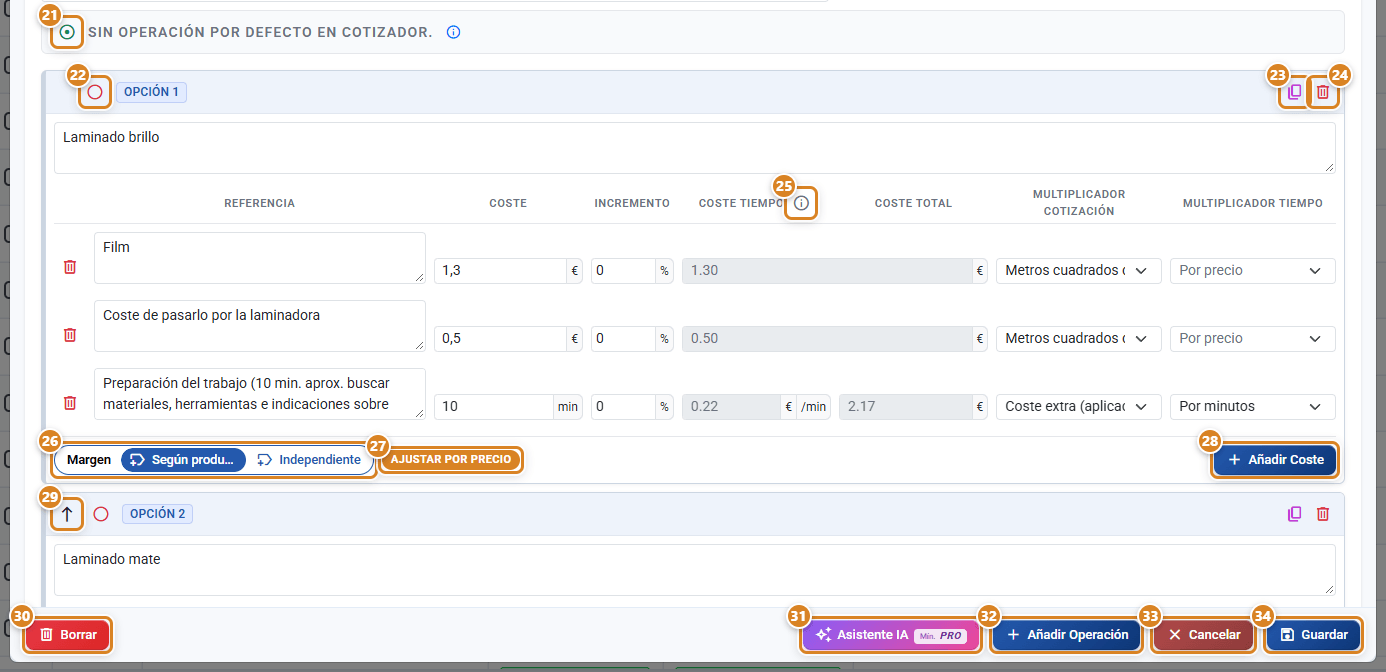
Task: Open Film row 'Metros cuadrados' multiplier dropdown
Action: click(x=1078, y=270)
